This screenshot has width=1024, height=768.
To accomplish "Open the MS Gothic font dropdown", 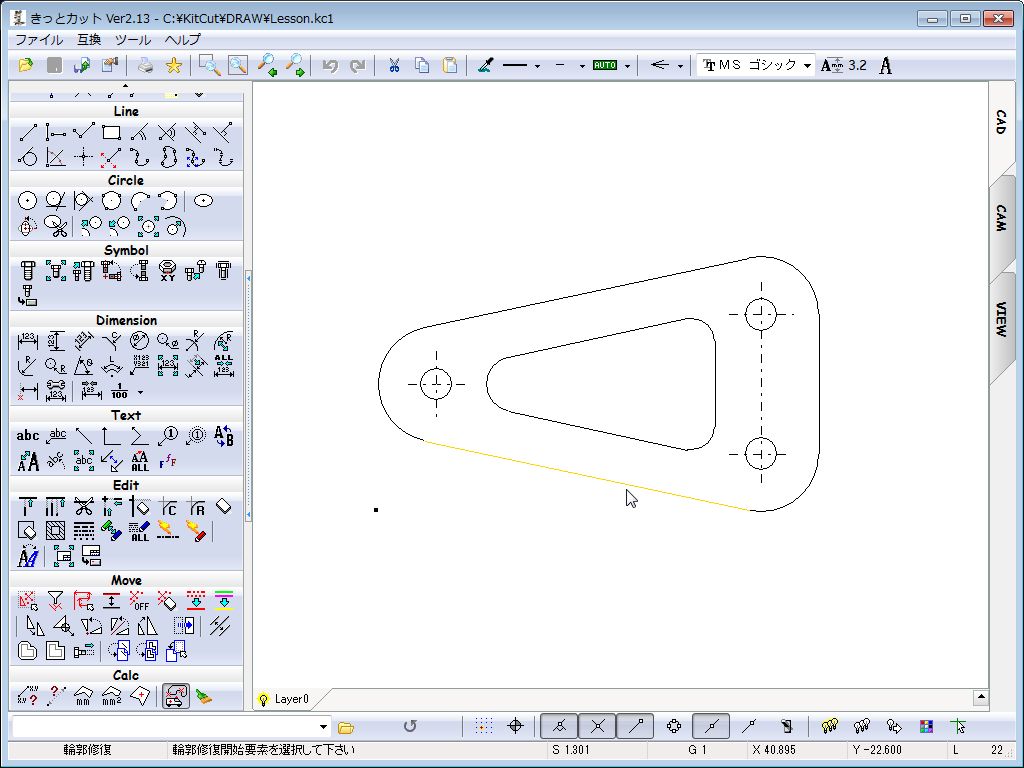I will pyautogui.click(x=808, y=65).
